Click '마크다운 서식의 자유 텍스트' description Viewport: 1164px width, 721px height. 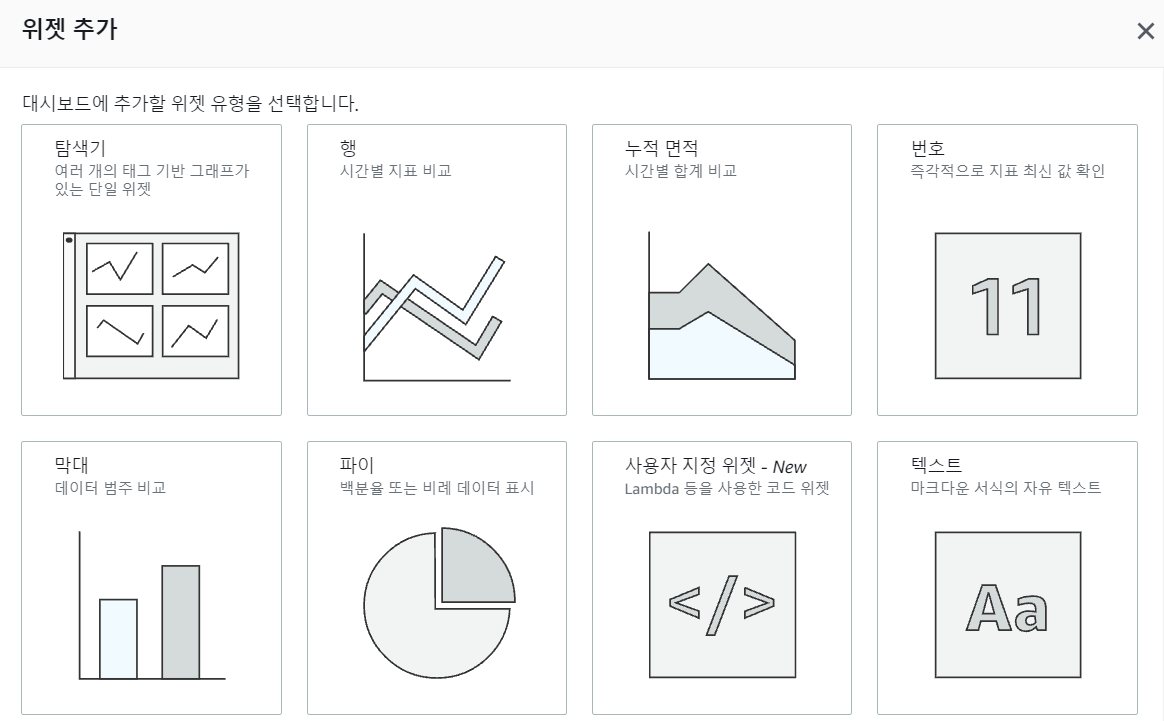click(1006, 488)
